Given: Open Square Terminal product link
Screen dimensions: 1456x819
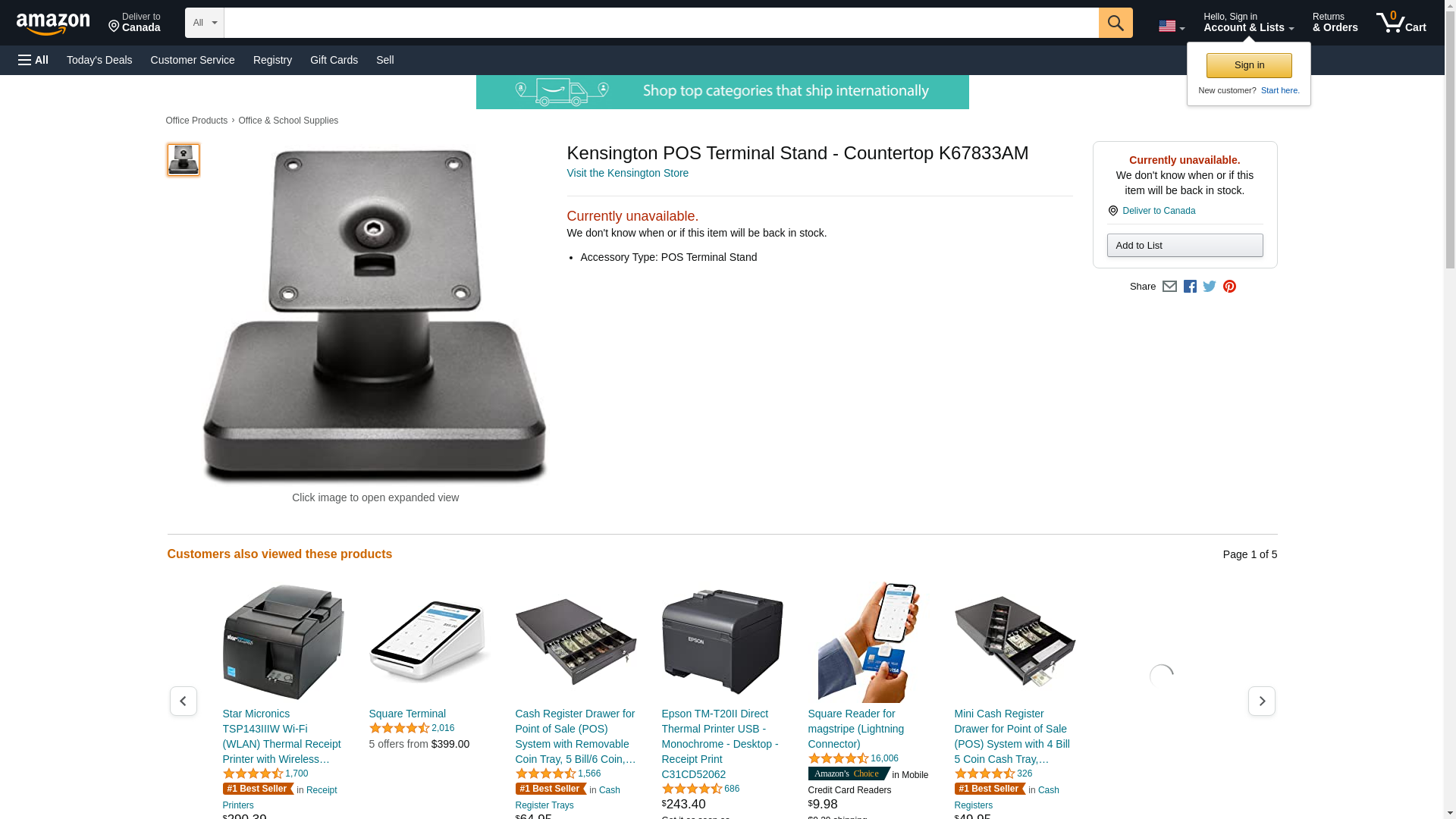Looking at the screenshot, I should tap(406, 714).
